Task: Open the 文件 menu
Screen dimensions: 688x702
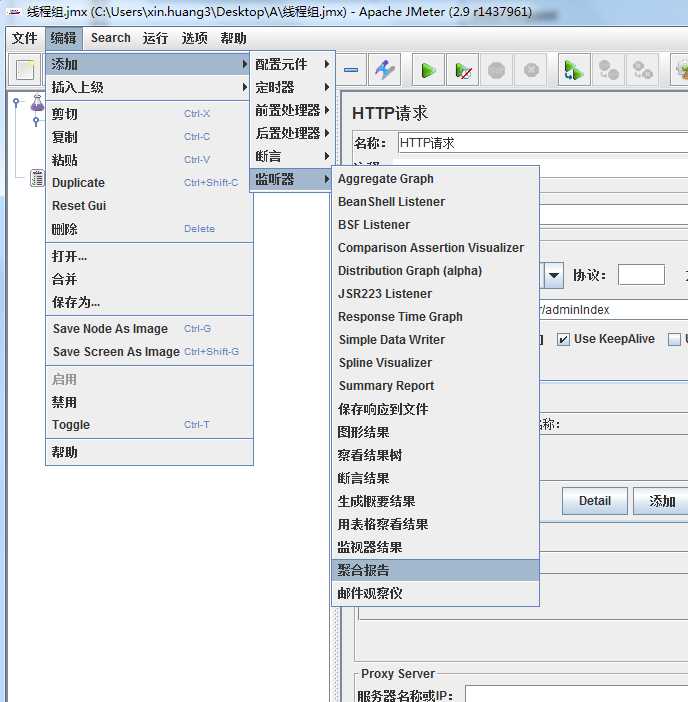Action: pyautogui.click(x=25, y=38)
